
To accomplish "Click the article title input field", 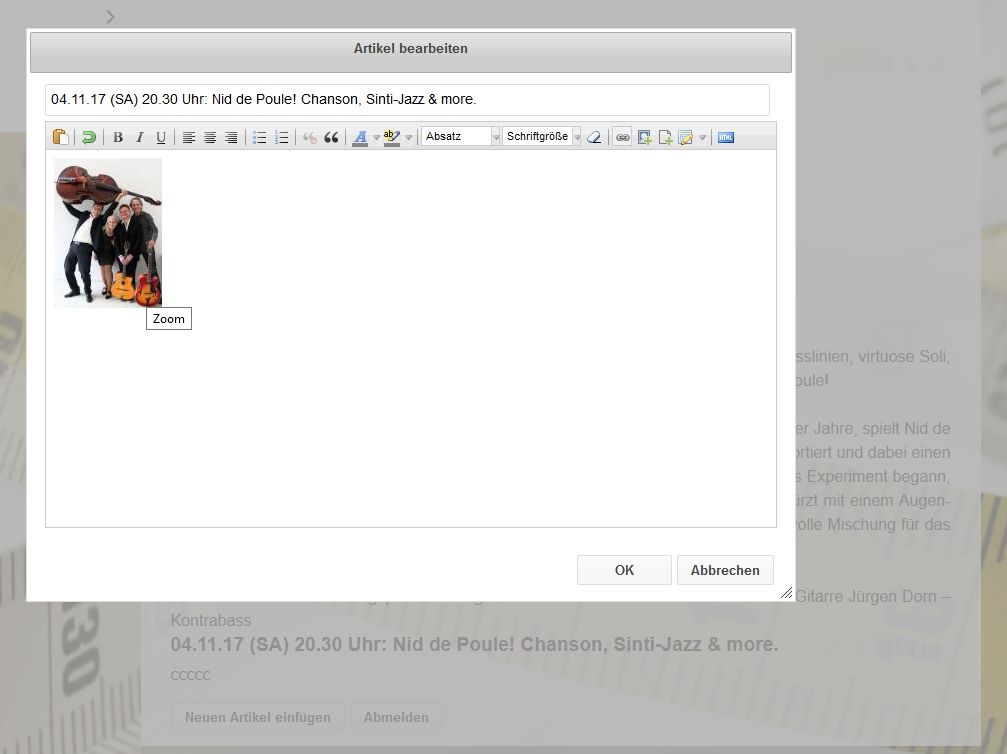I will click(407, 100).
